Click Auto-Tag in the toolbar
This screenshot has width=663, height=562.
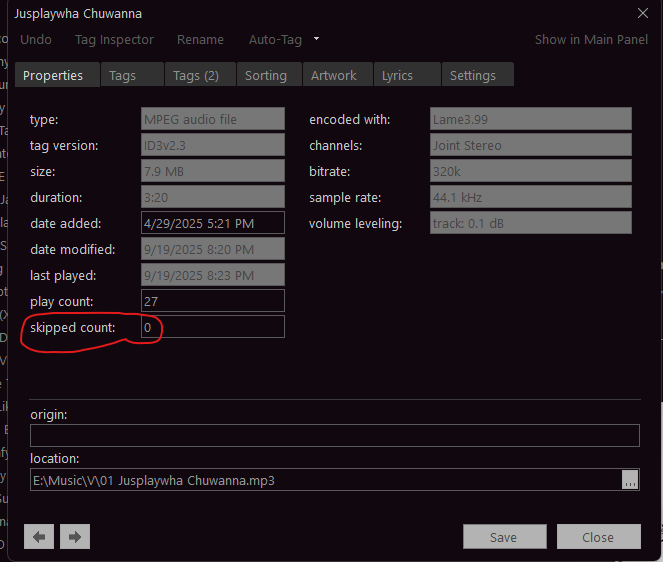click(275, 39)
